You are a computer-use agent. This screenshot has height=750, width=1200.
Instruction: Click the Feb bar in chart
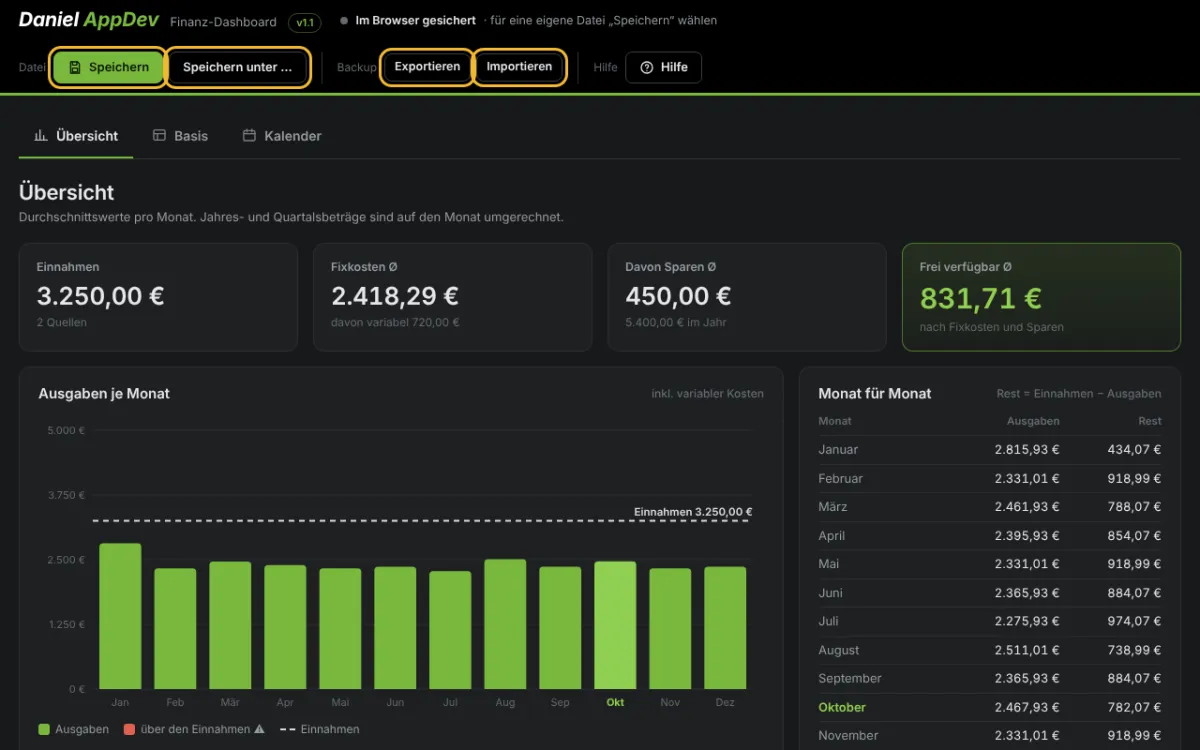(x=175, y=629)
